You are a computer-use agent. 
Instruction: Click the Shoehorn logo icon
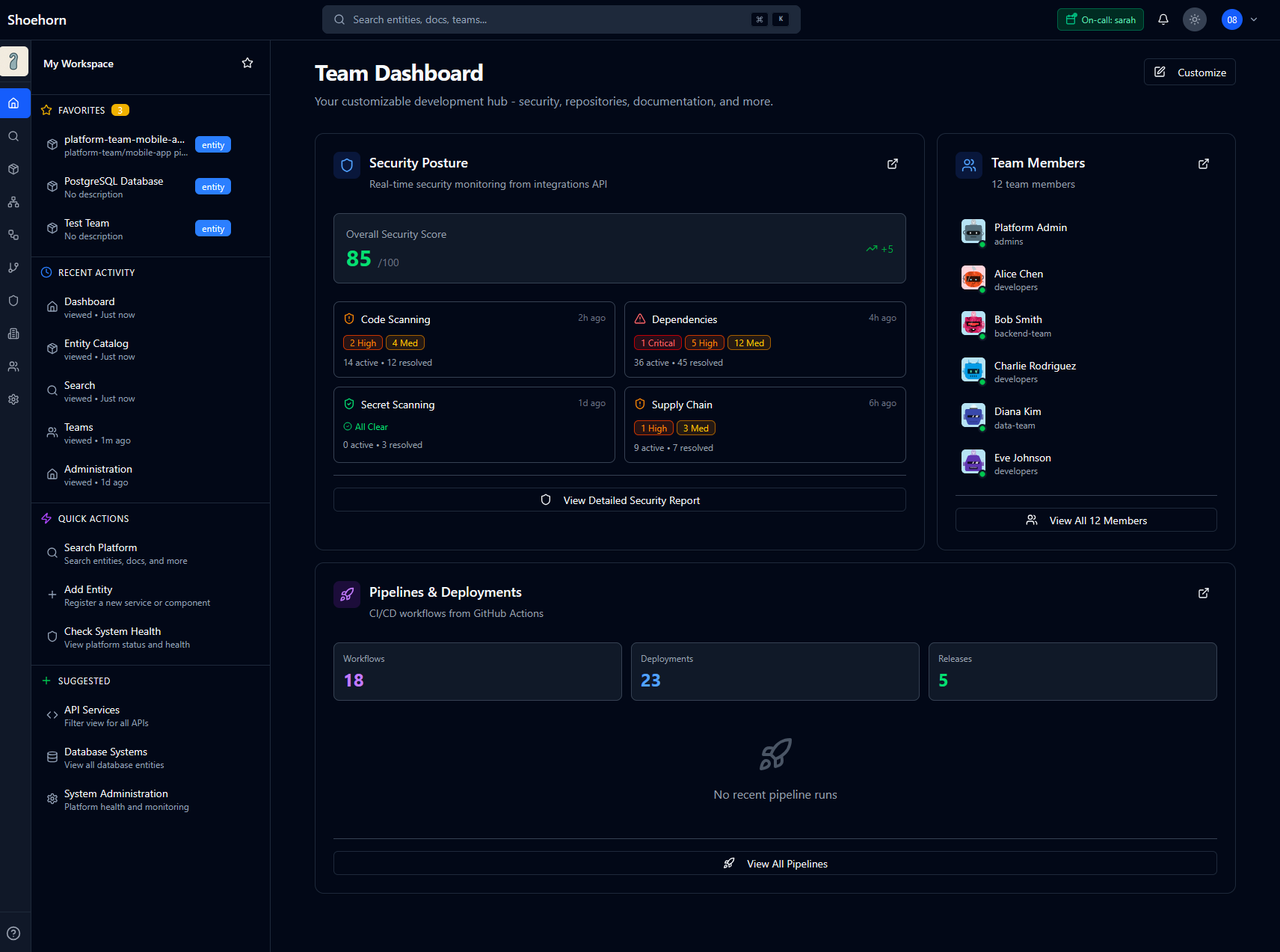[x=14, y=61]
